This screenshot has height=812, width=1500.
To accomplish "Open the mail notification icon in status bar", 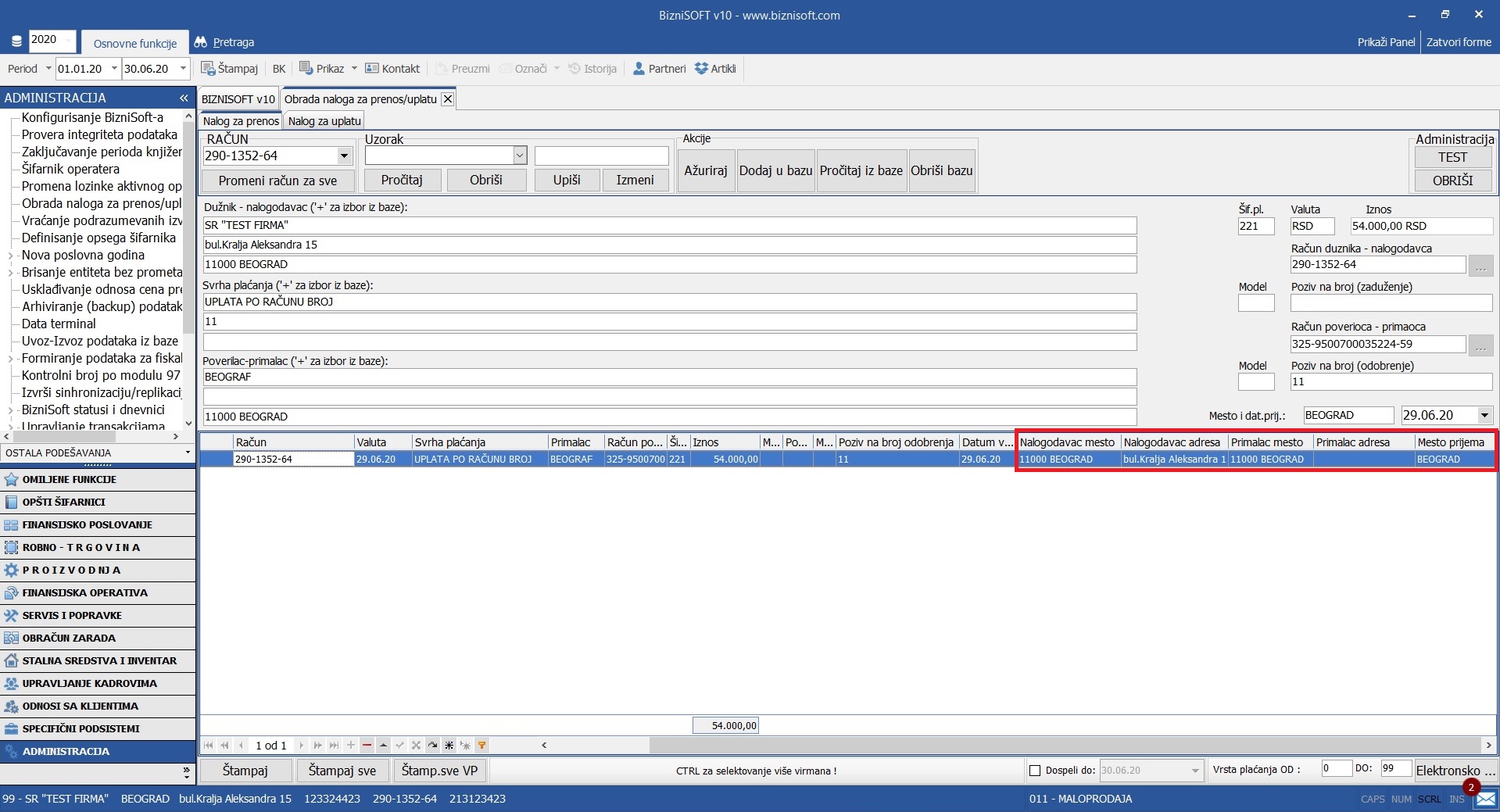I will 1485,799.
